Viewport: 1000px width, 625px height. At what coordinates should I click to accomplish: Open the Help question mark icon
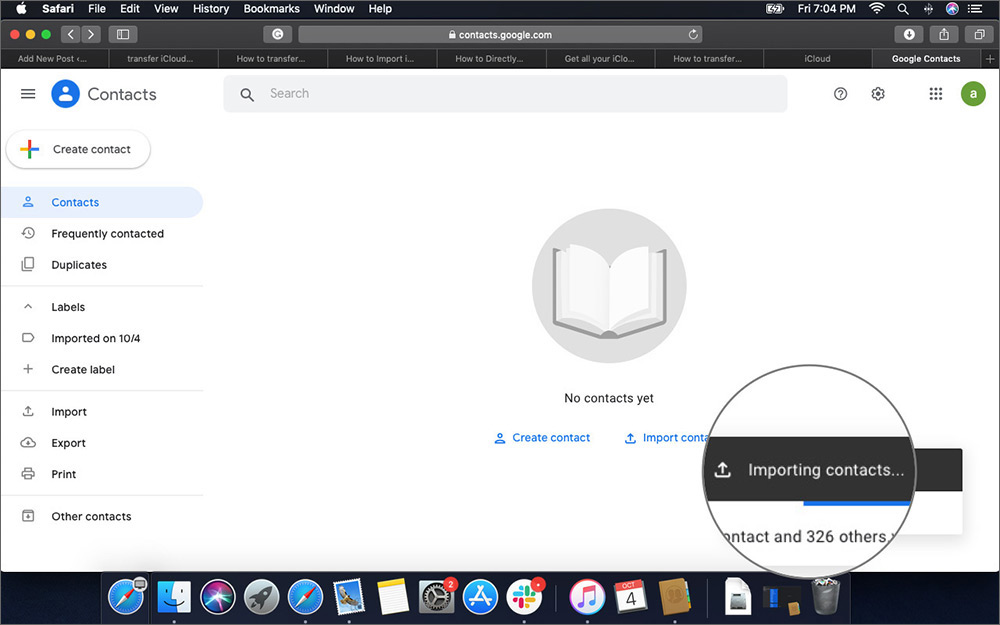(840, 93)
